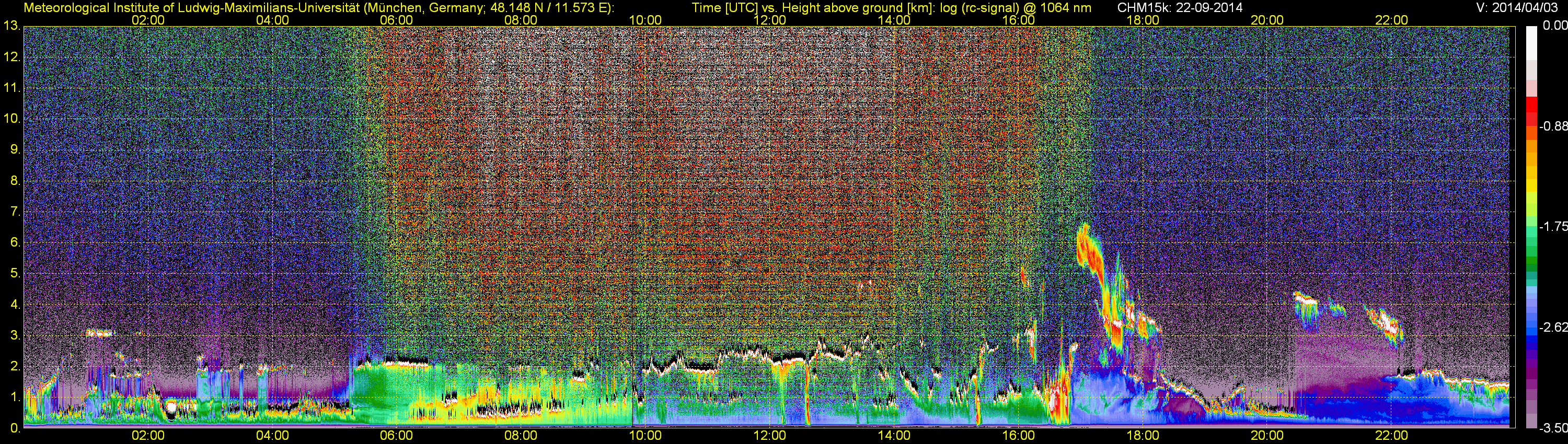
Task: Click the 22:00 label on the top time axis
Action: [1391, 20]
